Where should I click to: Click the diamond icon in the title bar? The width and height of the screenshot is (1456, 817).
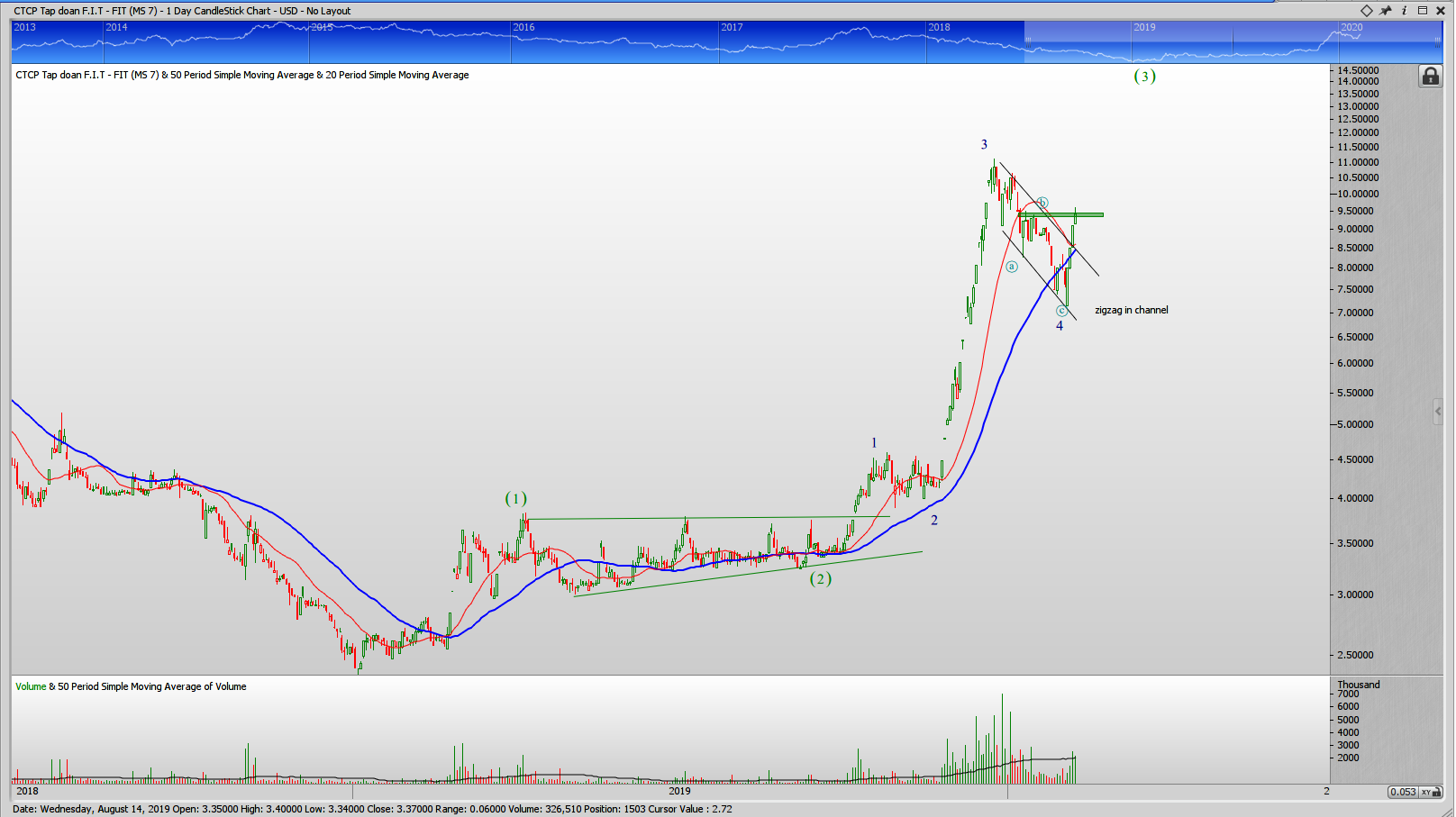pyautogui.click(x=1367, y=11)
